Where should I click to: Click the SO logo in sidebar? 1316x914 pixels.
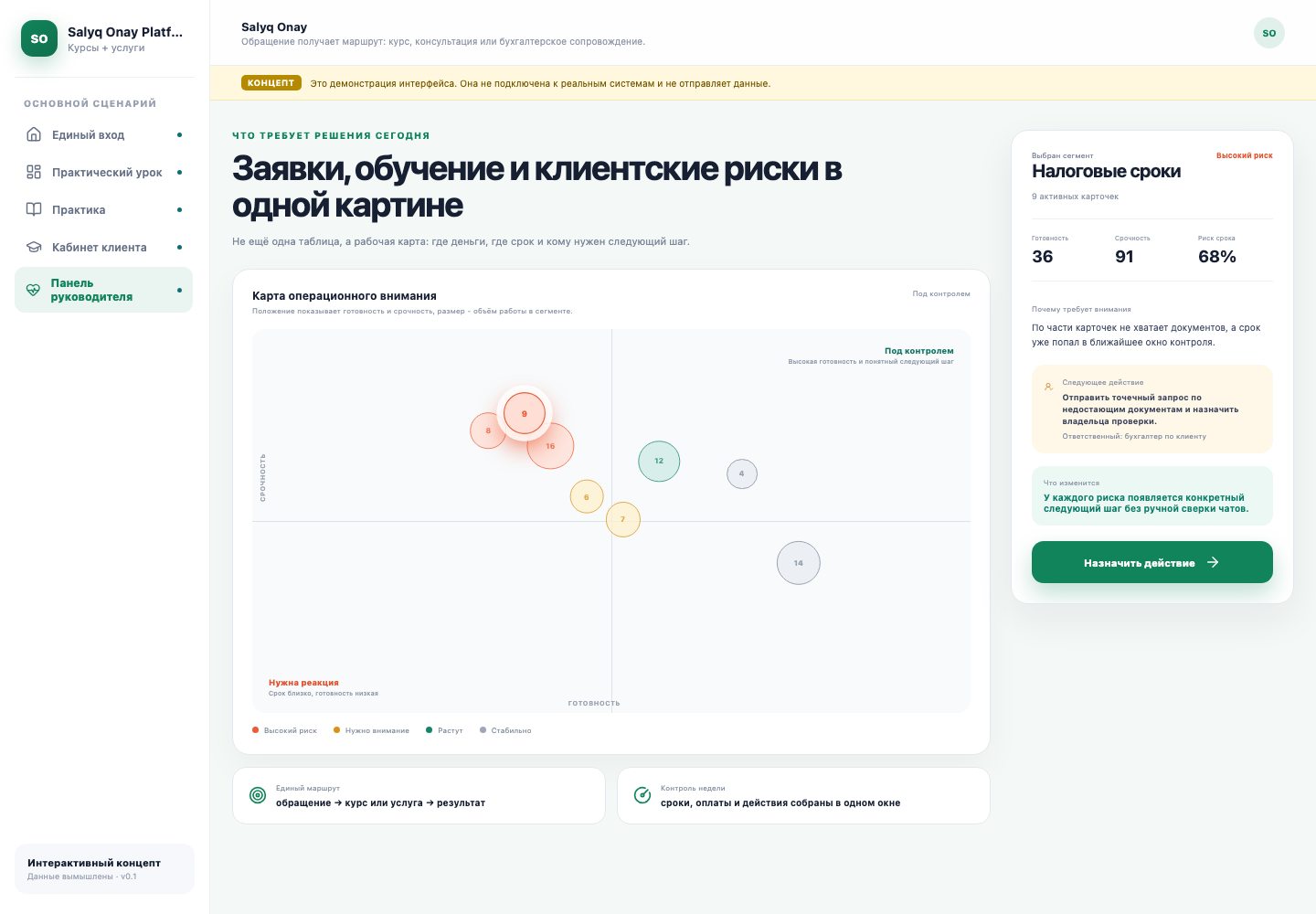[x=39, y=38]
